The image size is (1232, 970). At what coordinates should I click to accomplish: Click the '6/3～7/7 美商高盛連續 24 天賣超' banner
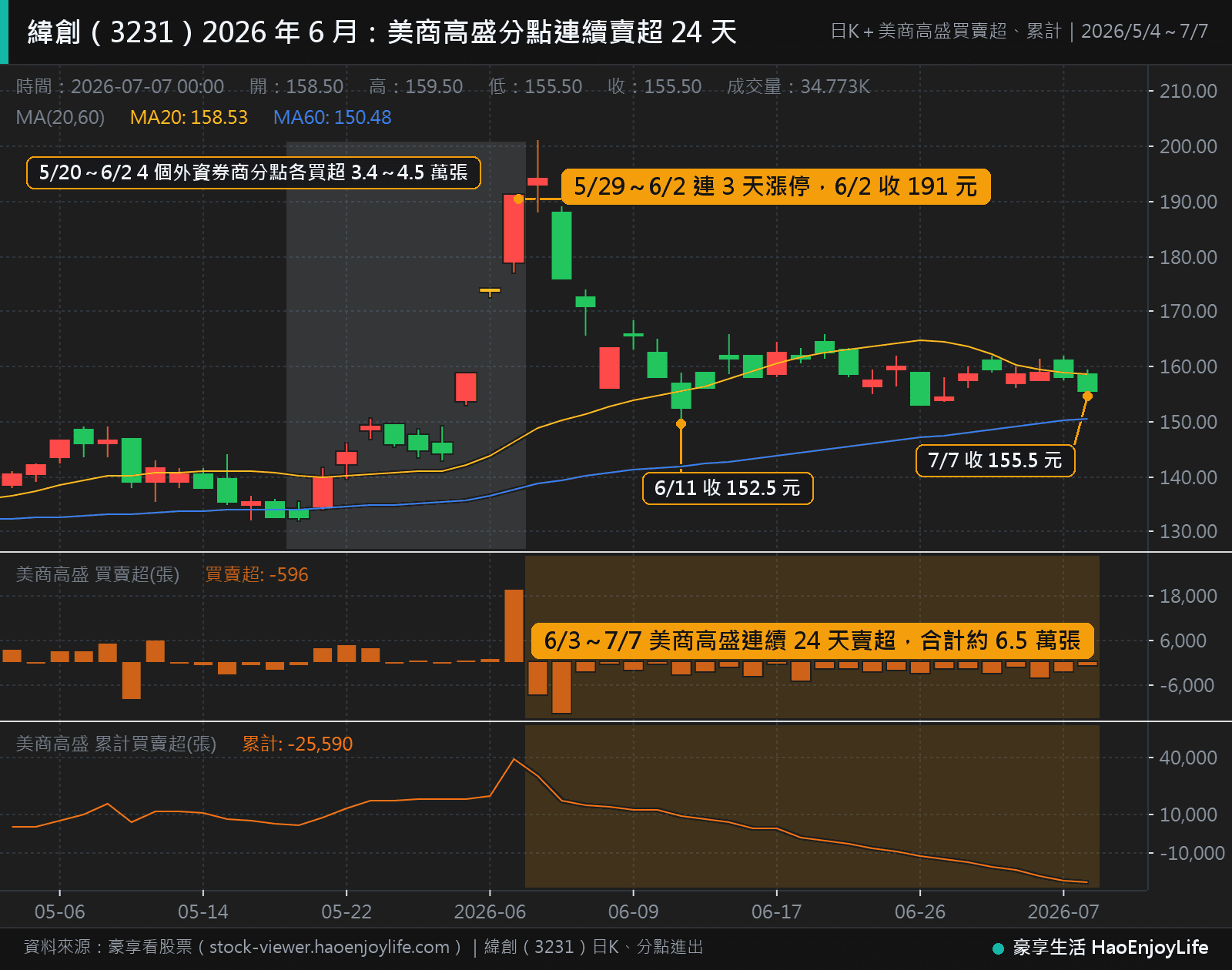tap(812, 641)
